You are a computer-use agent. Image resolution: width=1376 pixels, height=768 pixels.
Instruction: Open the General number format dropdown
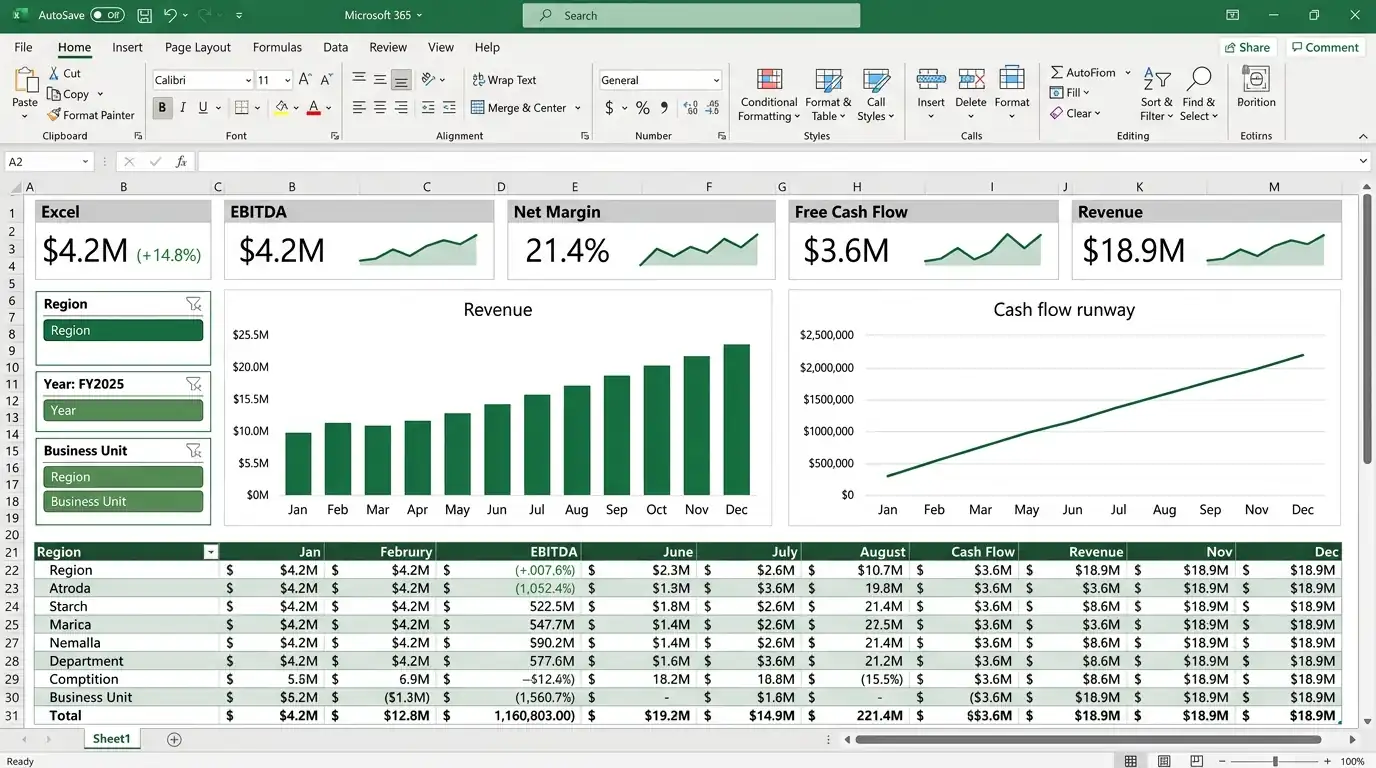(716, 80)
